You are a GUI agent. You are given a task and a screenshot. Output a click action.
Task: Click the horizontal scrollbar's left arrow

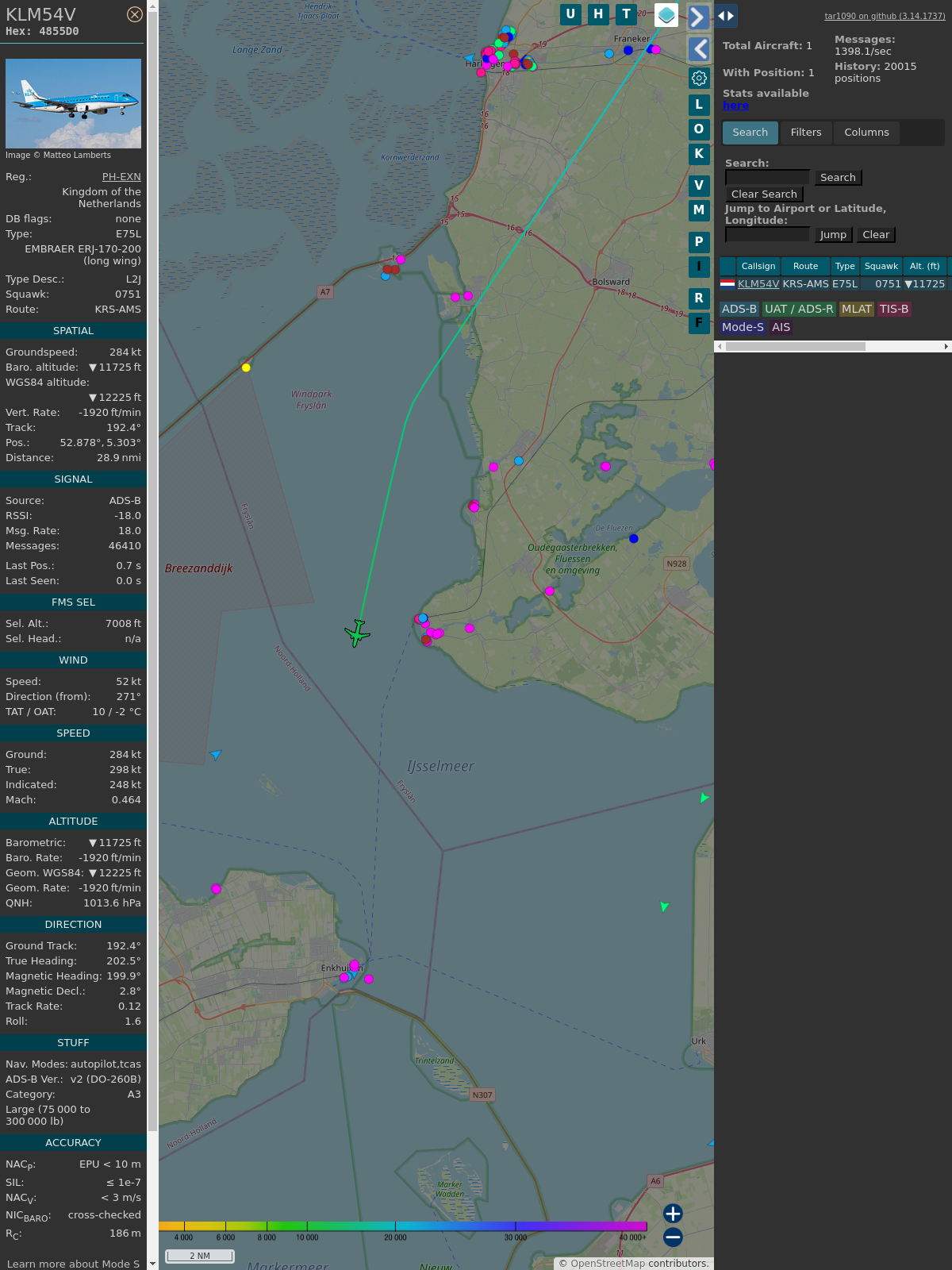click(x=720, y=346)
